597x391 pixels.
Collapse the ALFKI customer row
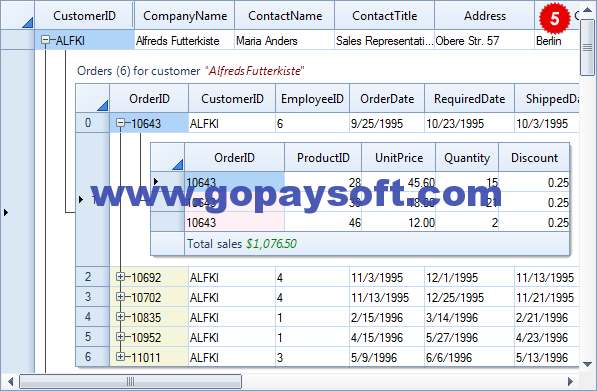(x=45, y=40)
